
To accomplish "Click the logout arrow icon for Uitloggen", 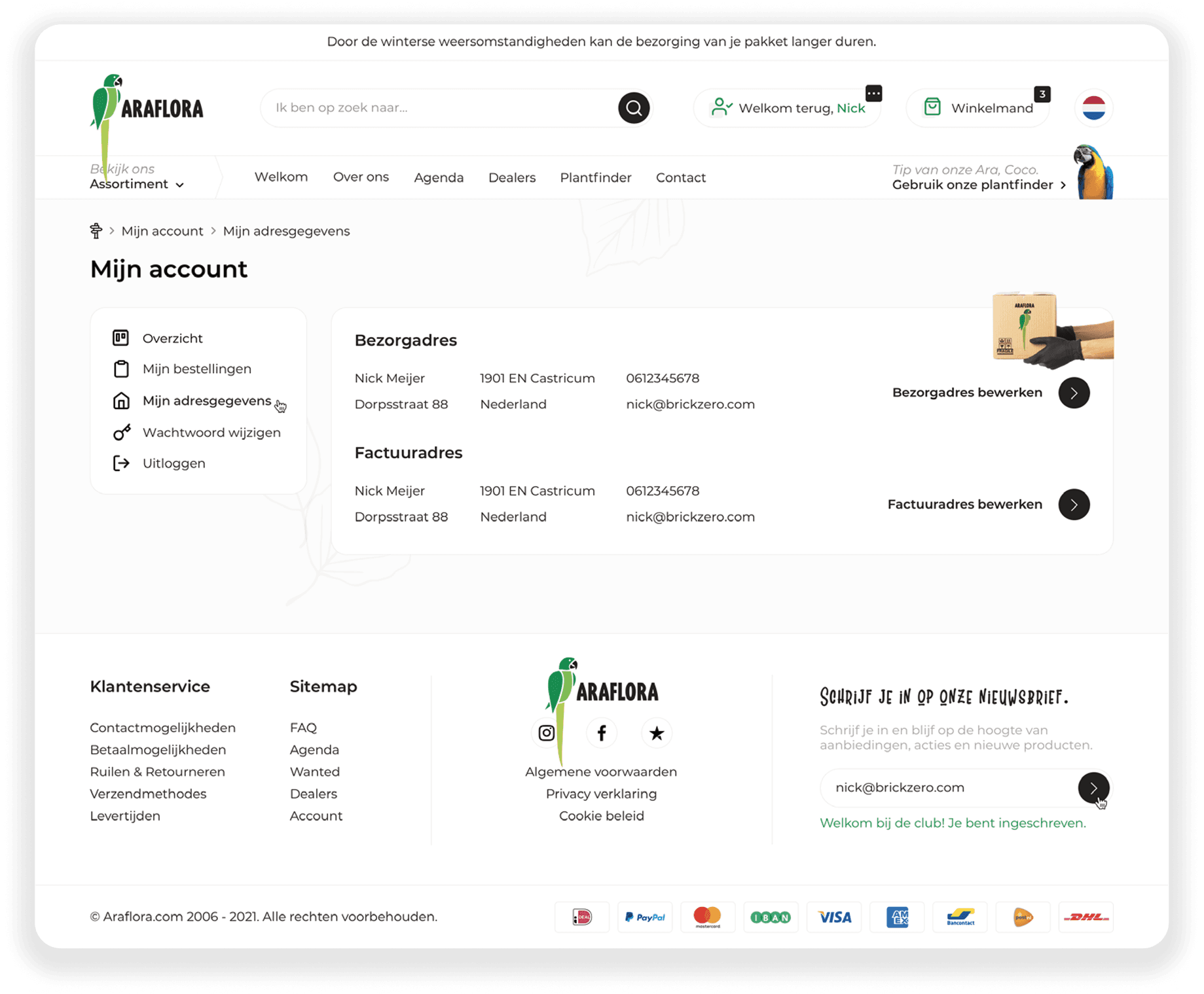I will click(121, 463).
